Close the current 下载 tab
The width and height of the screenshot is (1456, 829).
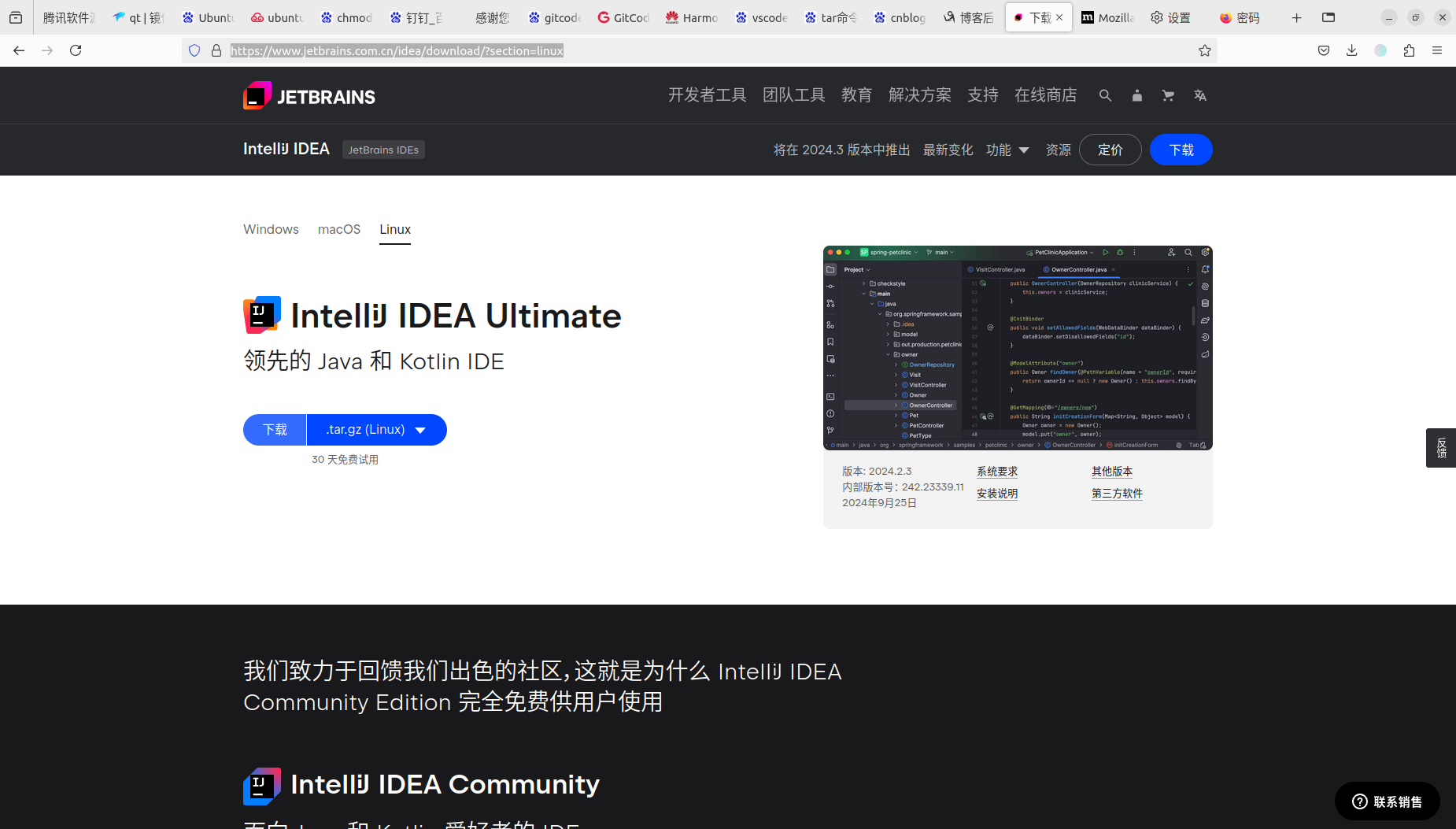1059,17
